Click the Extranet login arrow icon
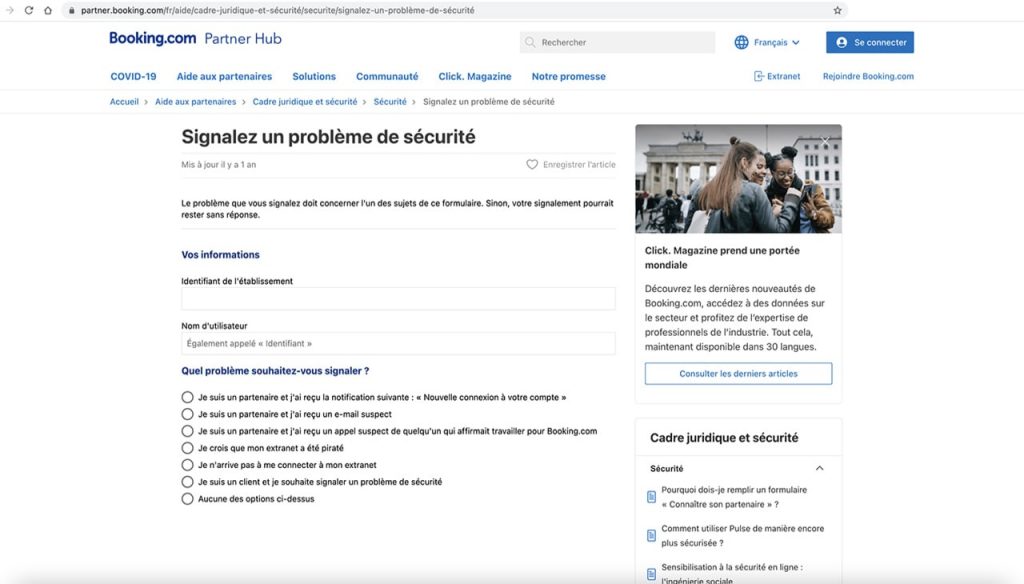This screenshot has width=1024, height=584. (x=758, y=76)
